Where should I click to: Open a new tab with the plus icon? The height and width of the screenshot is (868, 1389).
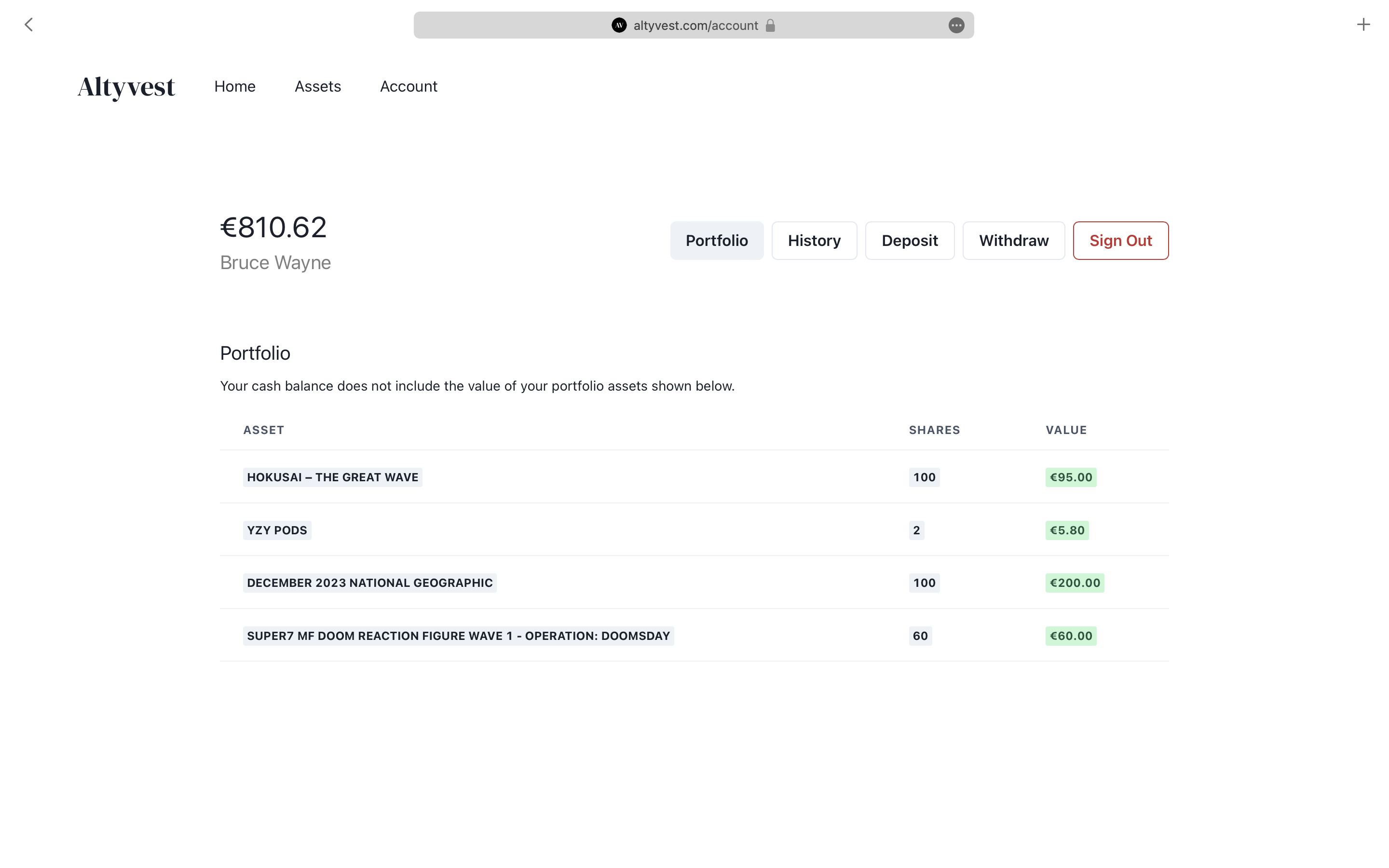1363,25
